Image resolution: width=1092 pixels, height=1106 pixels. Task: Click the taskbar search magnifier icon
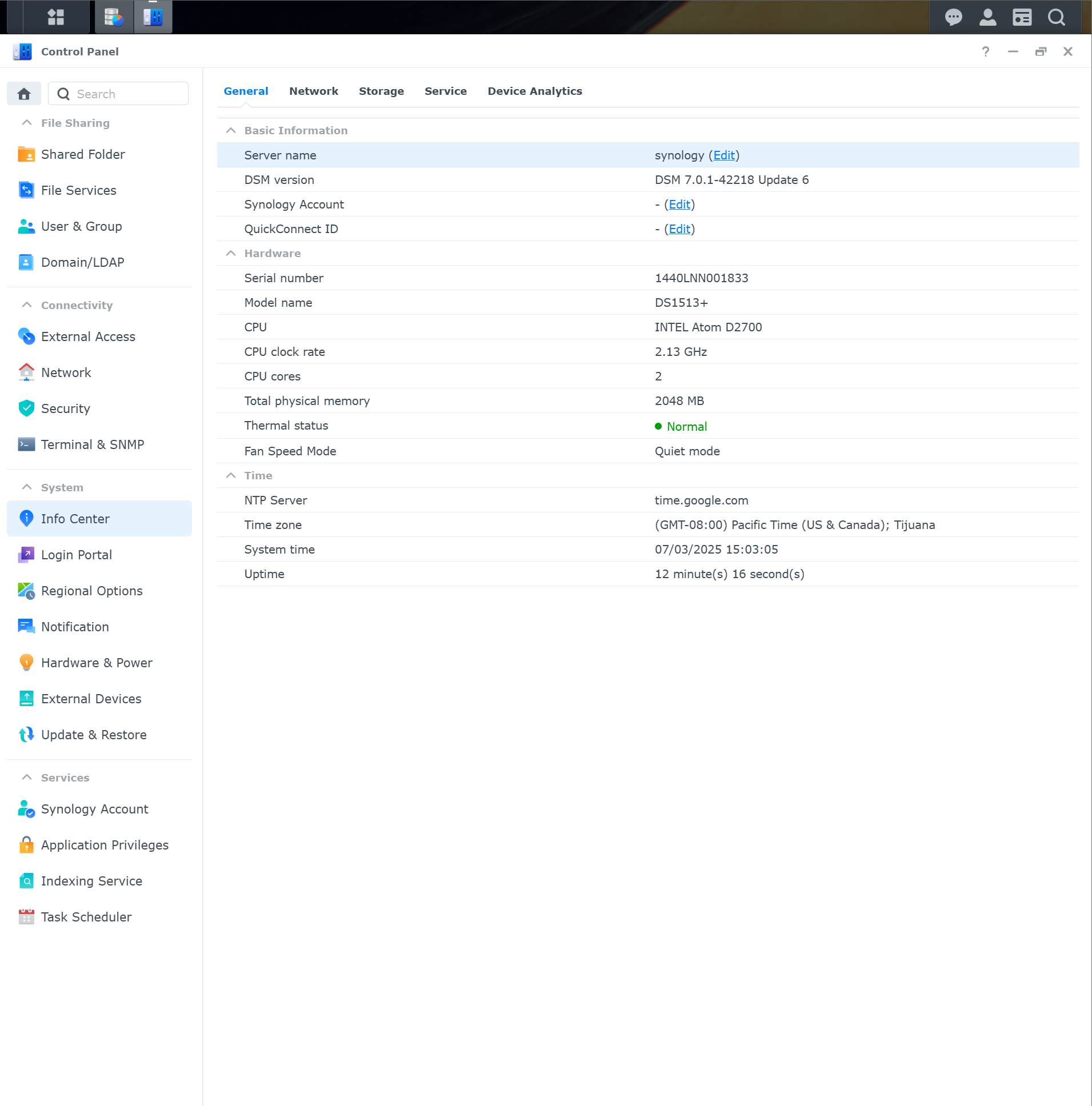1056,17
